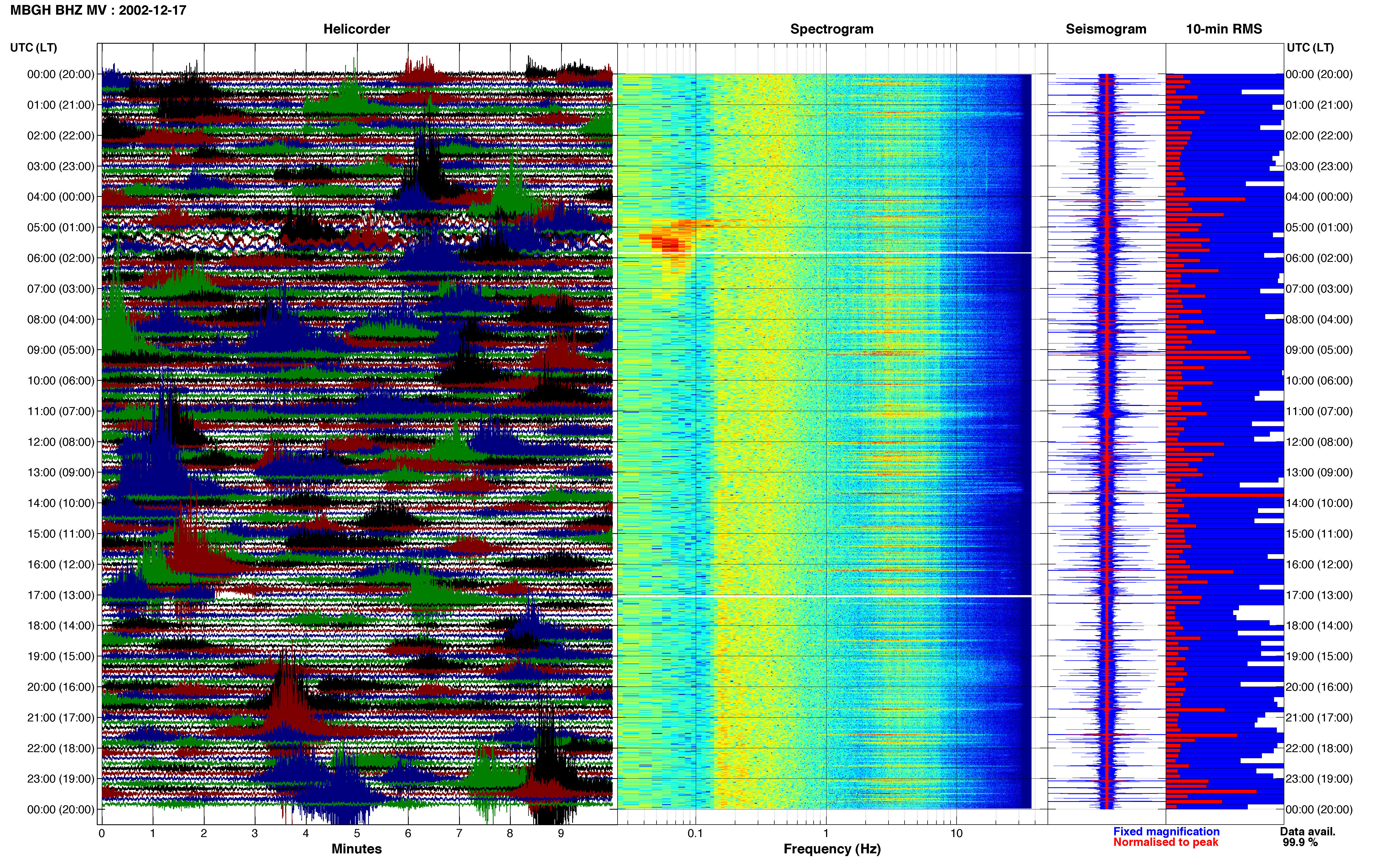This screenshot has width=1388, height=868.
Task: Click helicorder minute tick label 0
Action: click(x=101, y=833)
